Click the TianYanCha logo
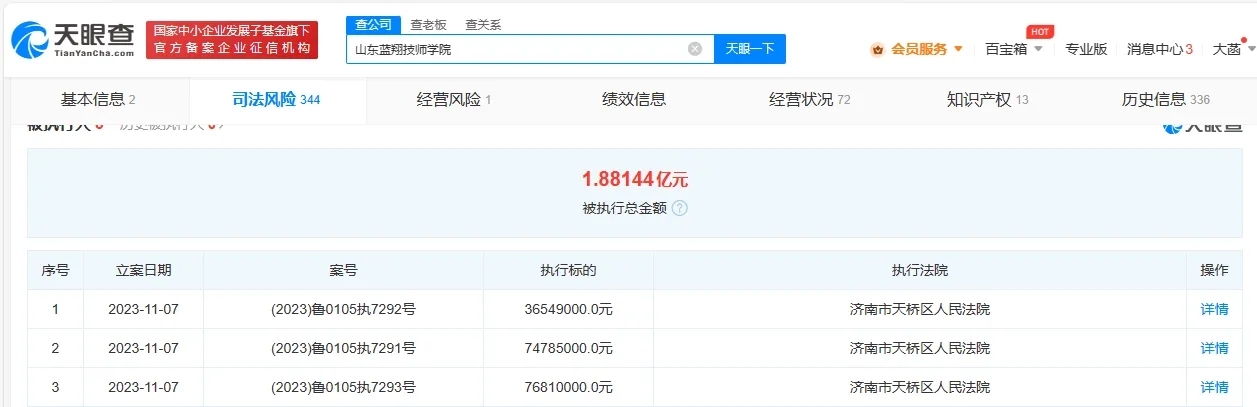1257x407 pixels. point(72,40)
